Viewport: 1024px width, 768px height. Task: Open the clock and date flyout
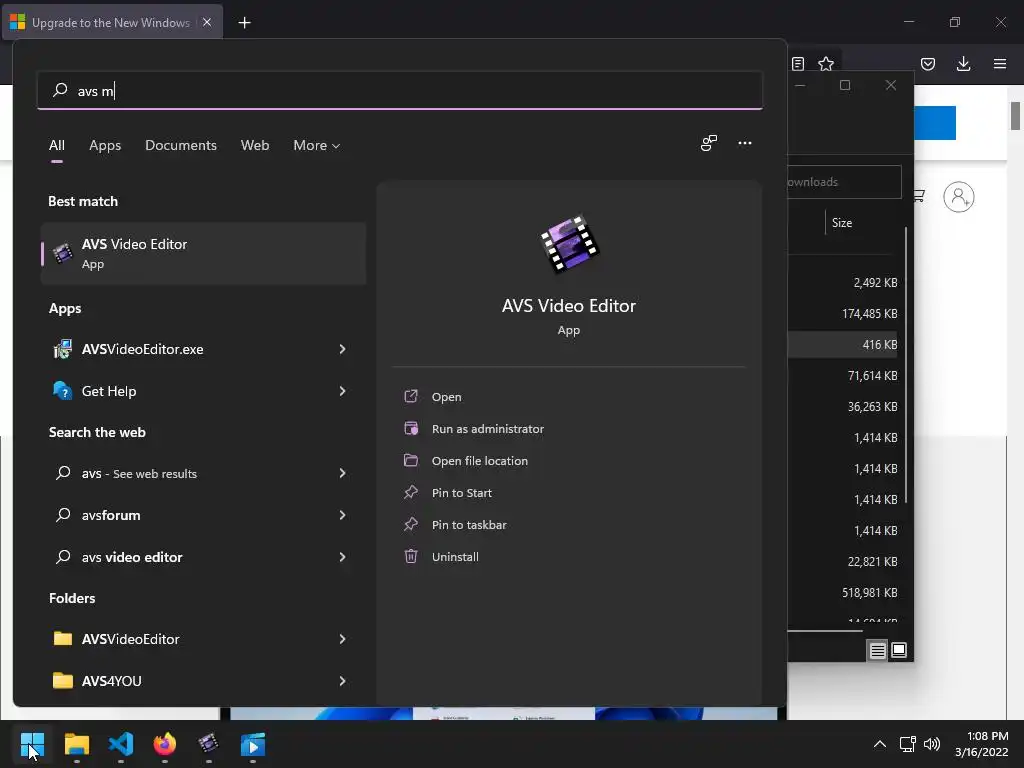point(982,744)
